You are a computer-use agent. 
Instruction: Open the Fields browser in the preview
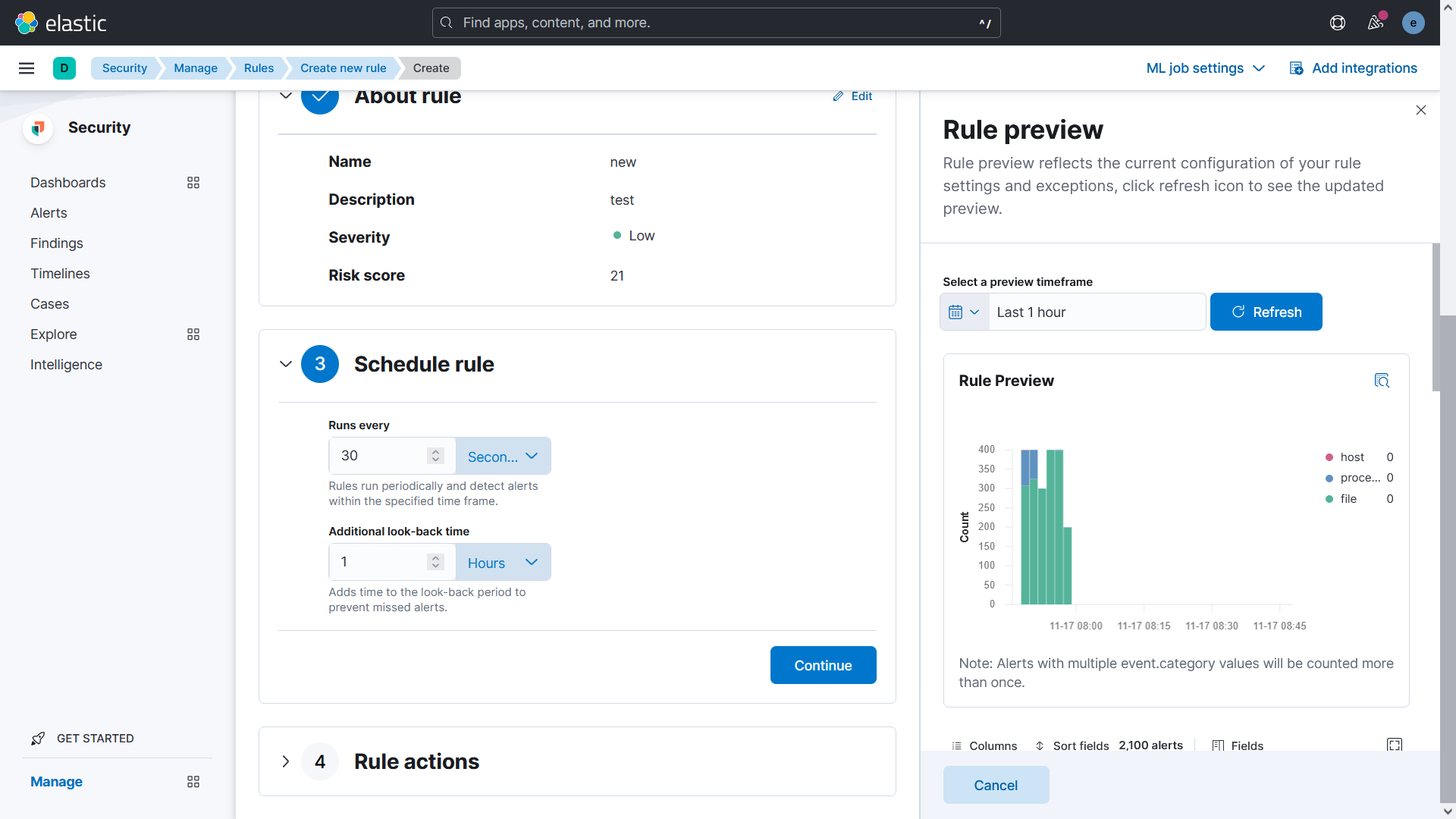(1237, 745)
